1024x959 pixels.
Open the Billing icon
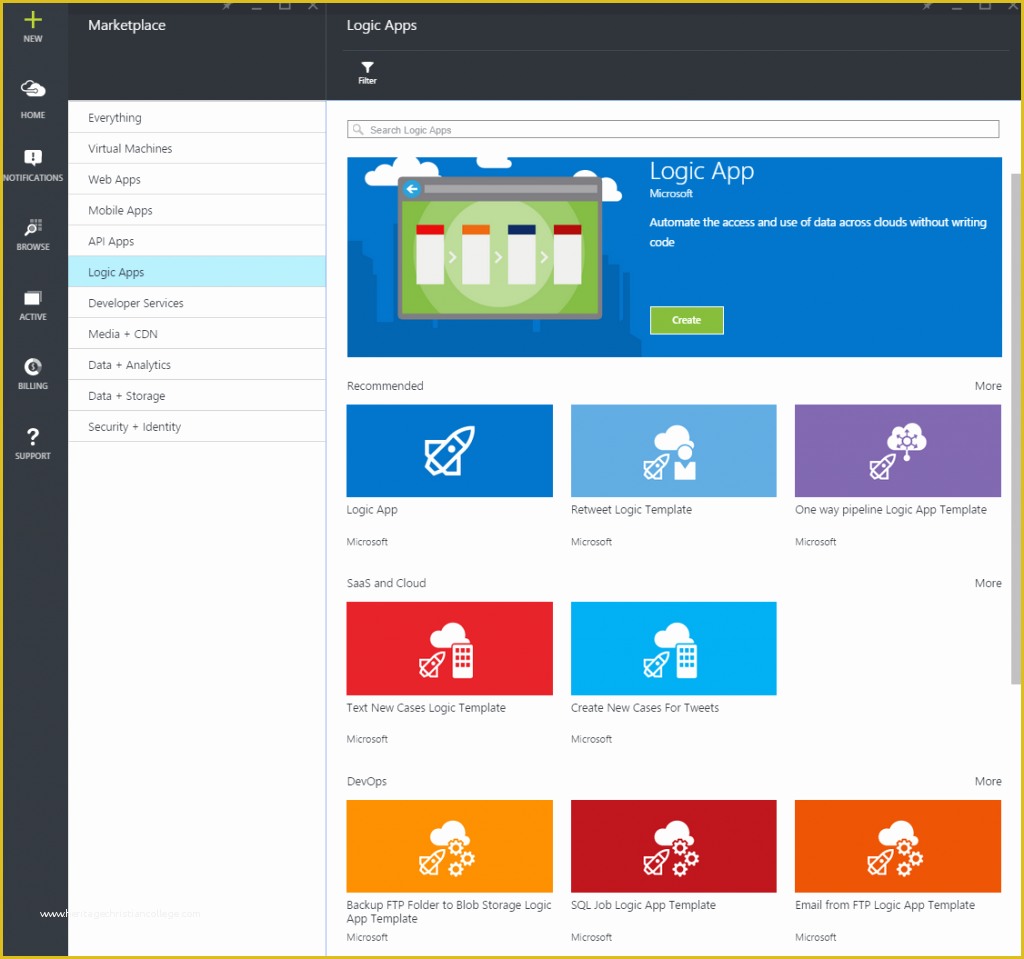click(33, 366)
